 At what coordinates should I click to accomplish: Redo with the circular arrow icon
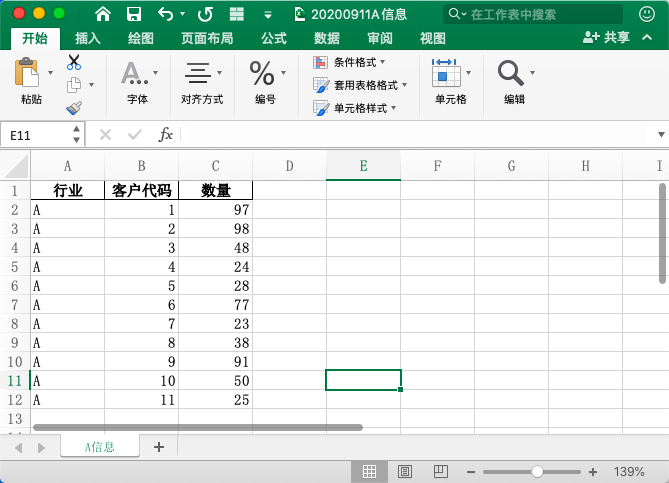point(205,15)
